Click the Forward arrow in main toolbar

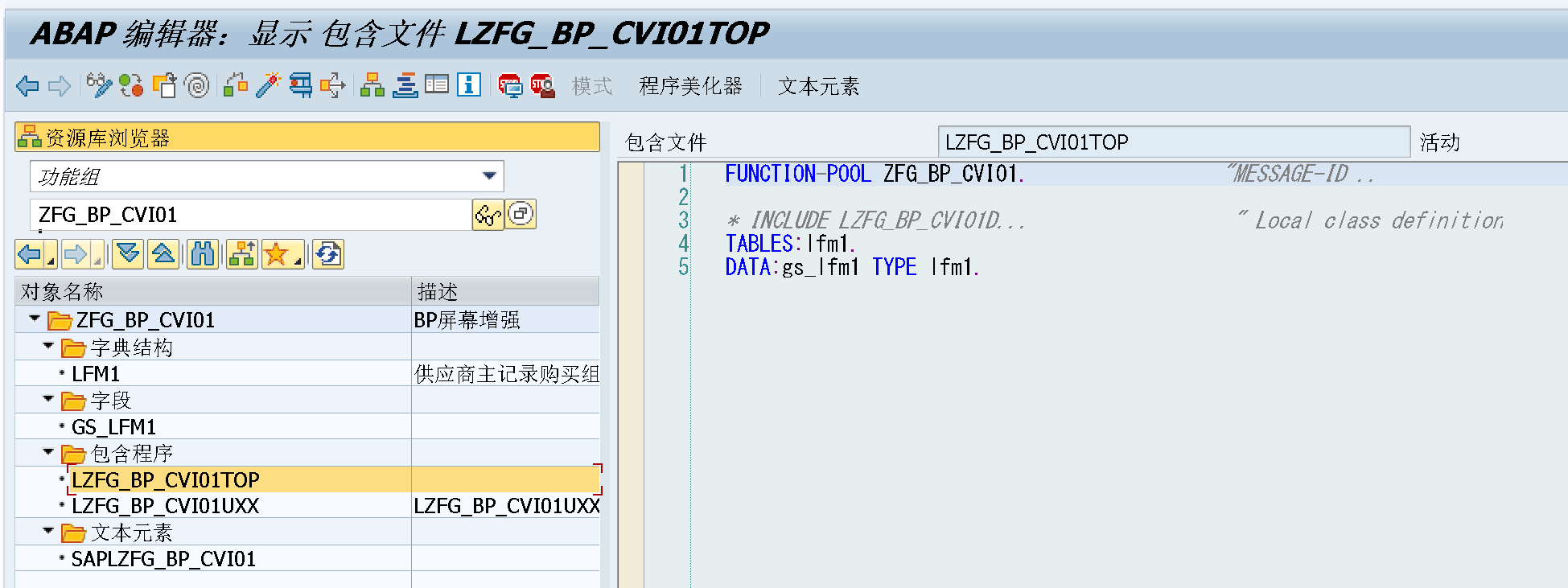[60, 86]
